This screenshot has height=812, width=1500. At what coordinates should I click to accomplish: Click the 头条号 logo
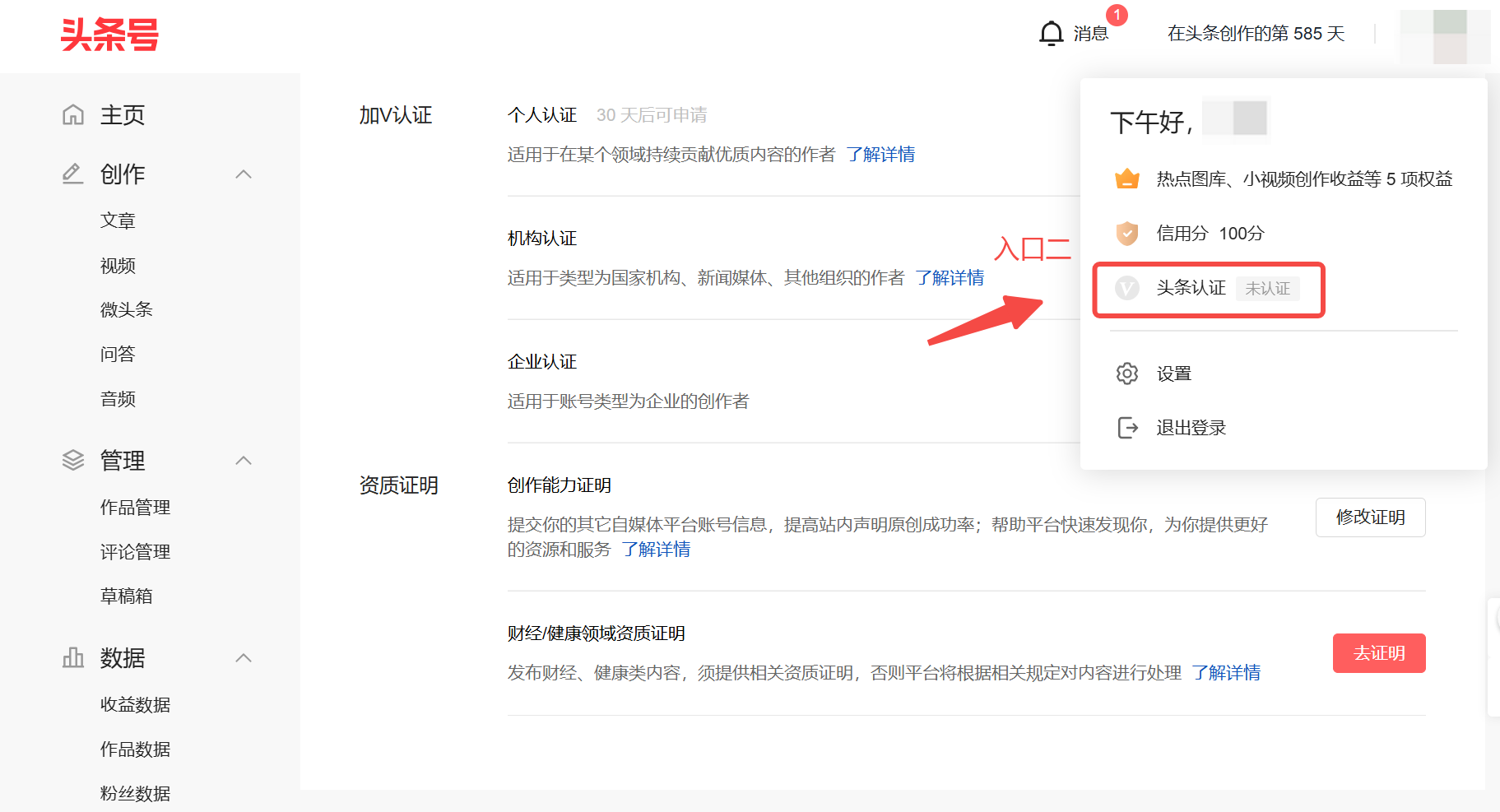(109, 35)
